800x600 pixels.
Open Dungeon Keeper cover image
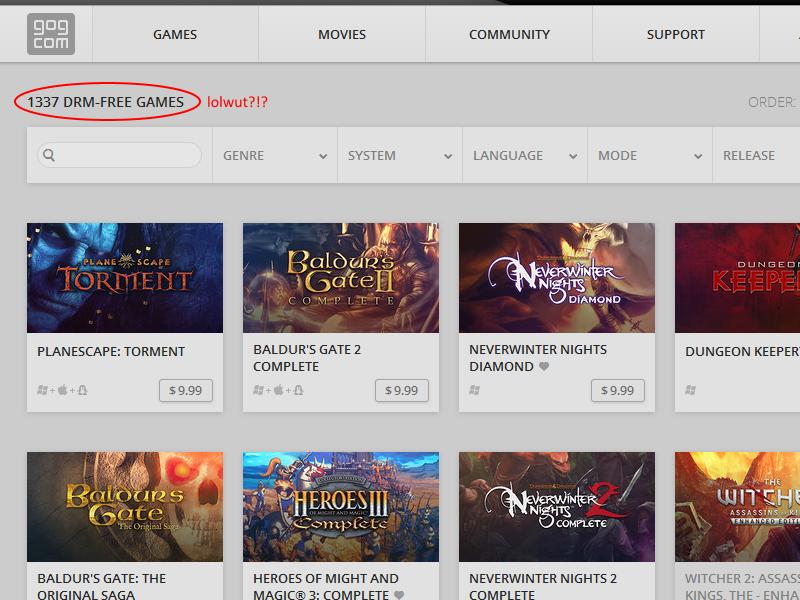tap(737, 278)
